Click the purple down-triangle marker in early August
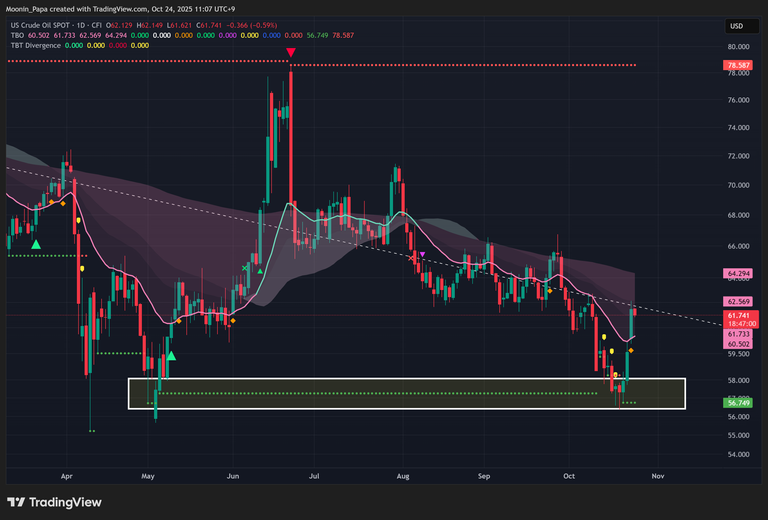This screenshot has height=520, width=768. (x=422, y=255)
